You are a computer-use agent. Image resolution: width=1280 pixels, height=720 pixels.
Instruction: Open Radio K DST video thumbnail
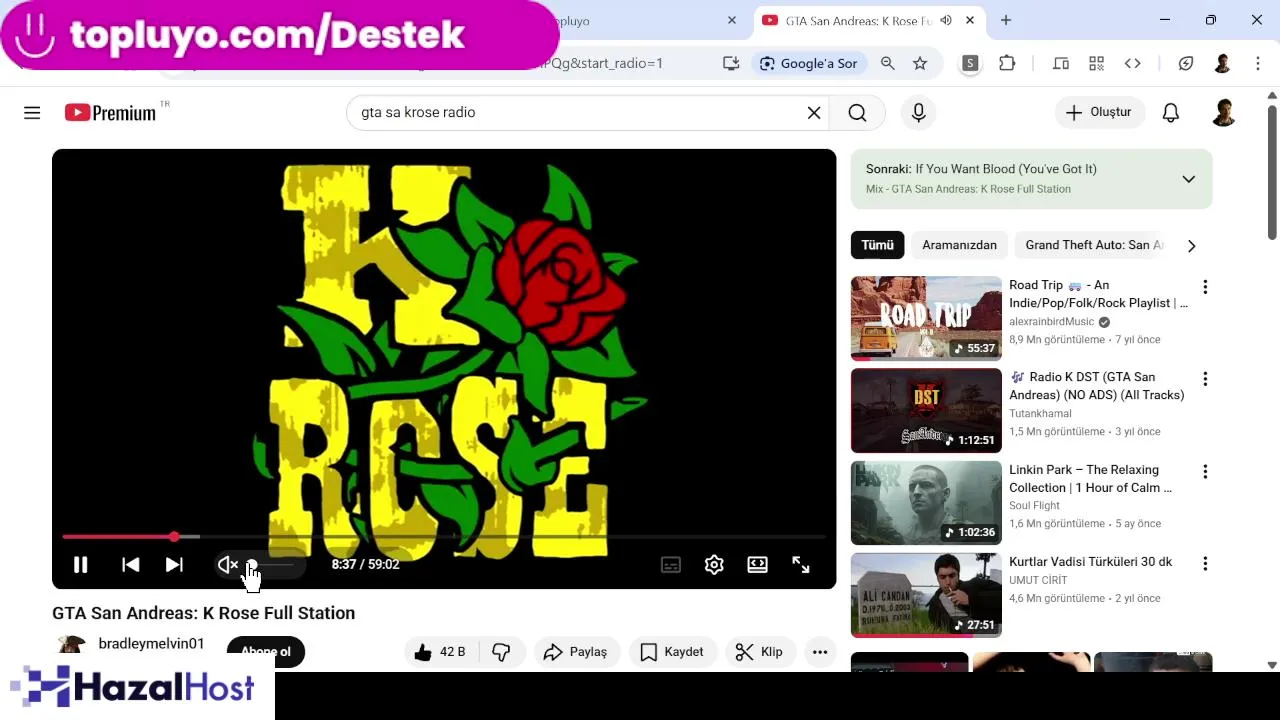coord(926,411)
